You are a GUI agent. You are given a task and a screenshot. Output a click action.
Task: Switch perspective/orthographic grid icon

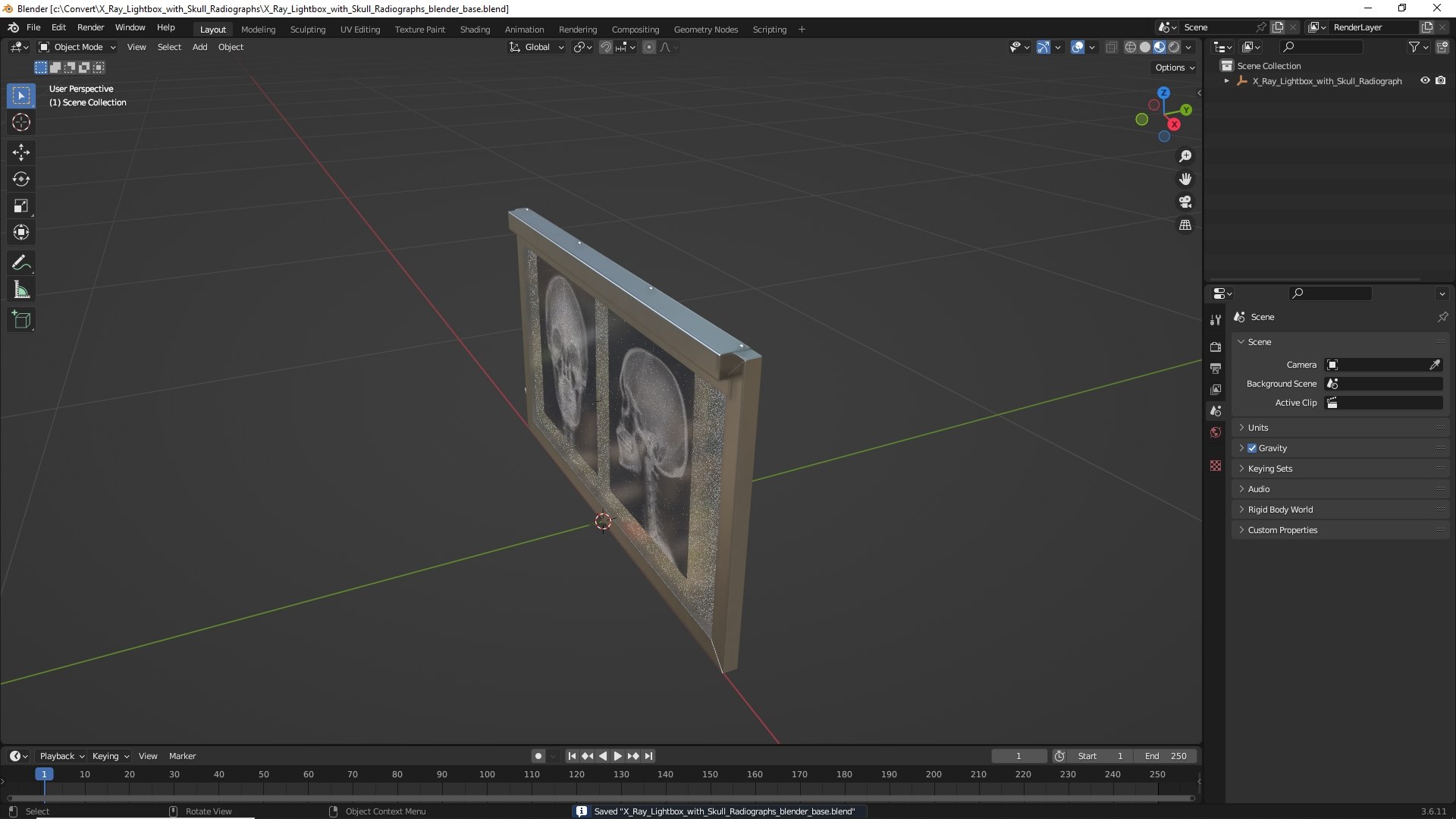point(1185,225)
